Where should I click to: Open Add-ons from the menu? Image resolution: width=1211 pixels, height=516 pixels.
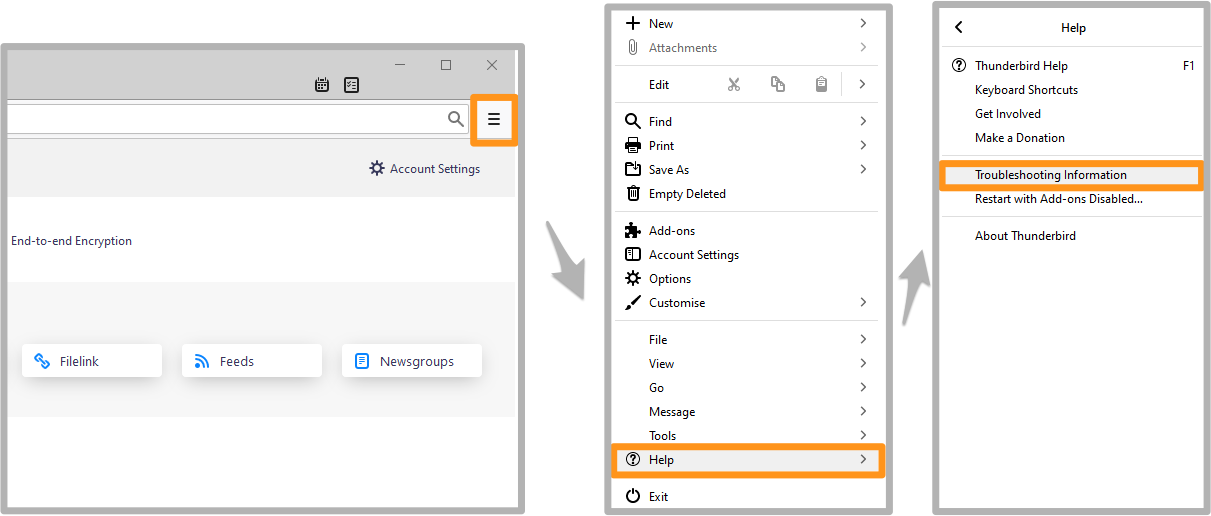pos(671,231)
